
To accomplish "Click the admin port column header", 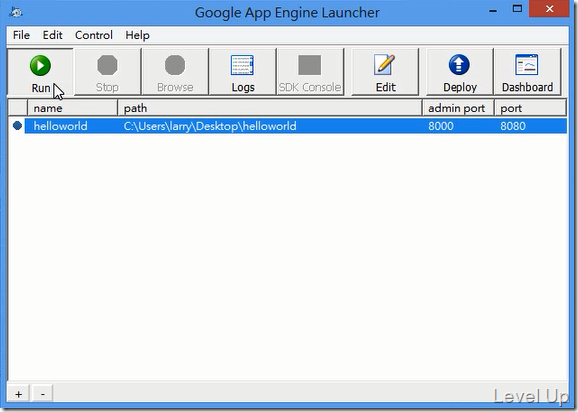I will click(458, 108).
